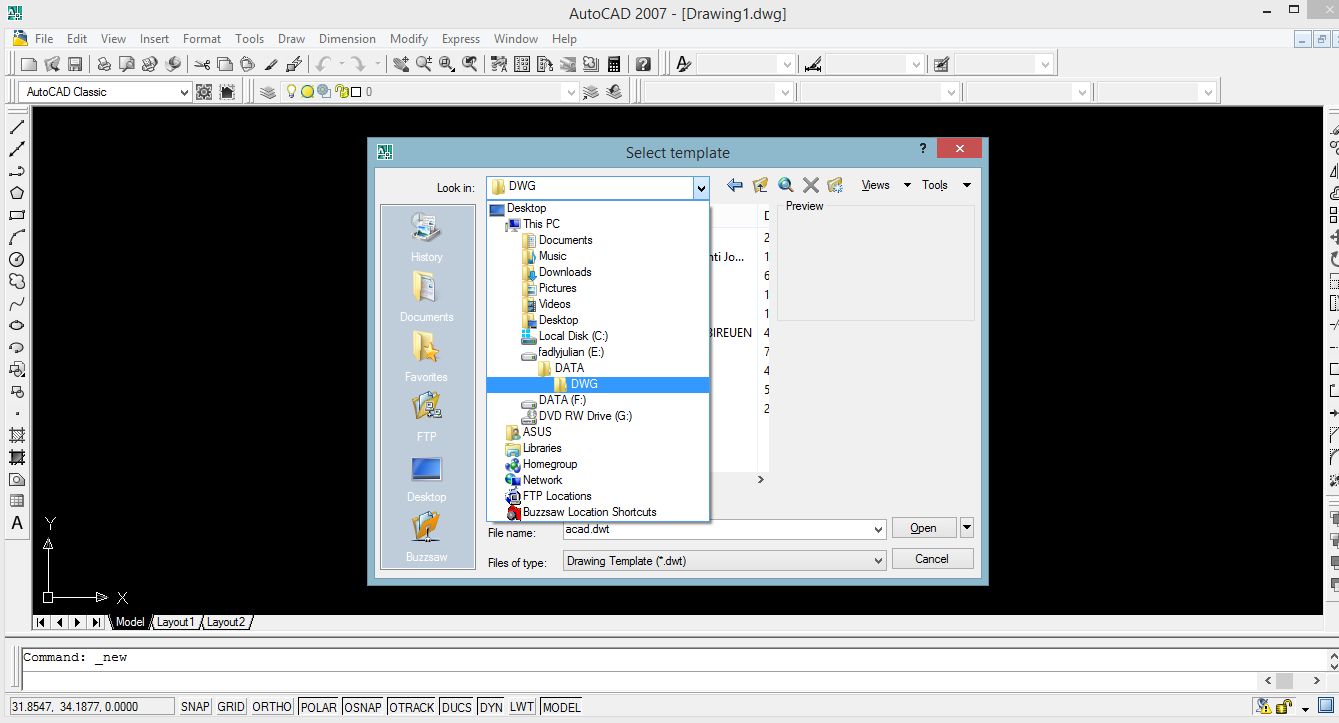1339x723 pixels.
Task: Cancel the Select template dialog
Action: tap(931, 558)
